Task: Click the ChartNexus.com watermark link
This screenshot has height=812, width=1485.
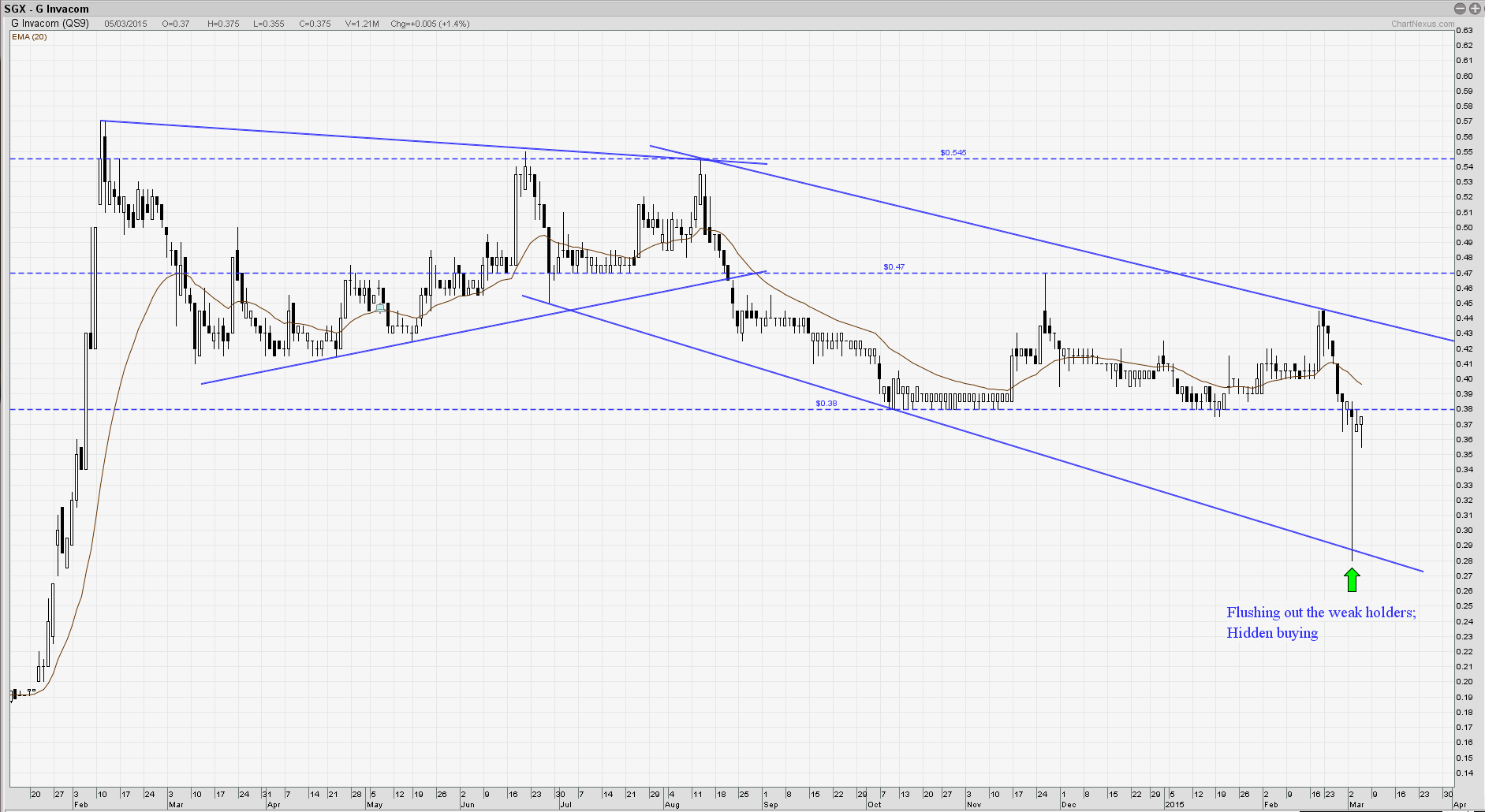Action: pos(1422,24)
